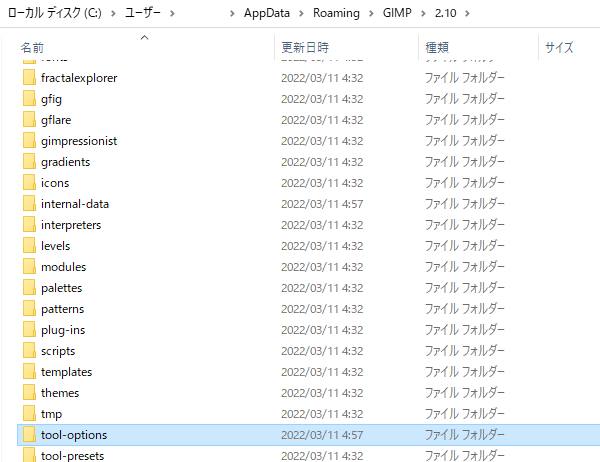Click the tool-presets folder name
Image resolution: width=600 pixels, height=462 pixels.
72,456
